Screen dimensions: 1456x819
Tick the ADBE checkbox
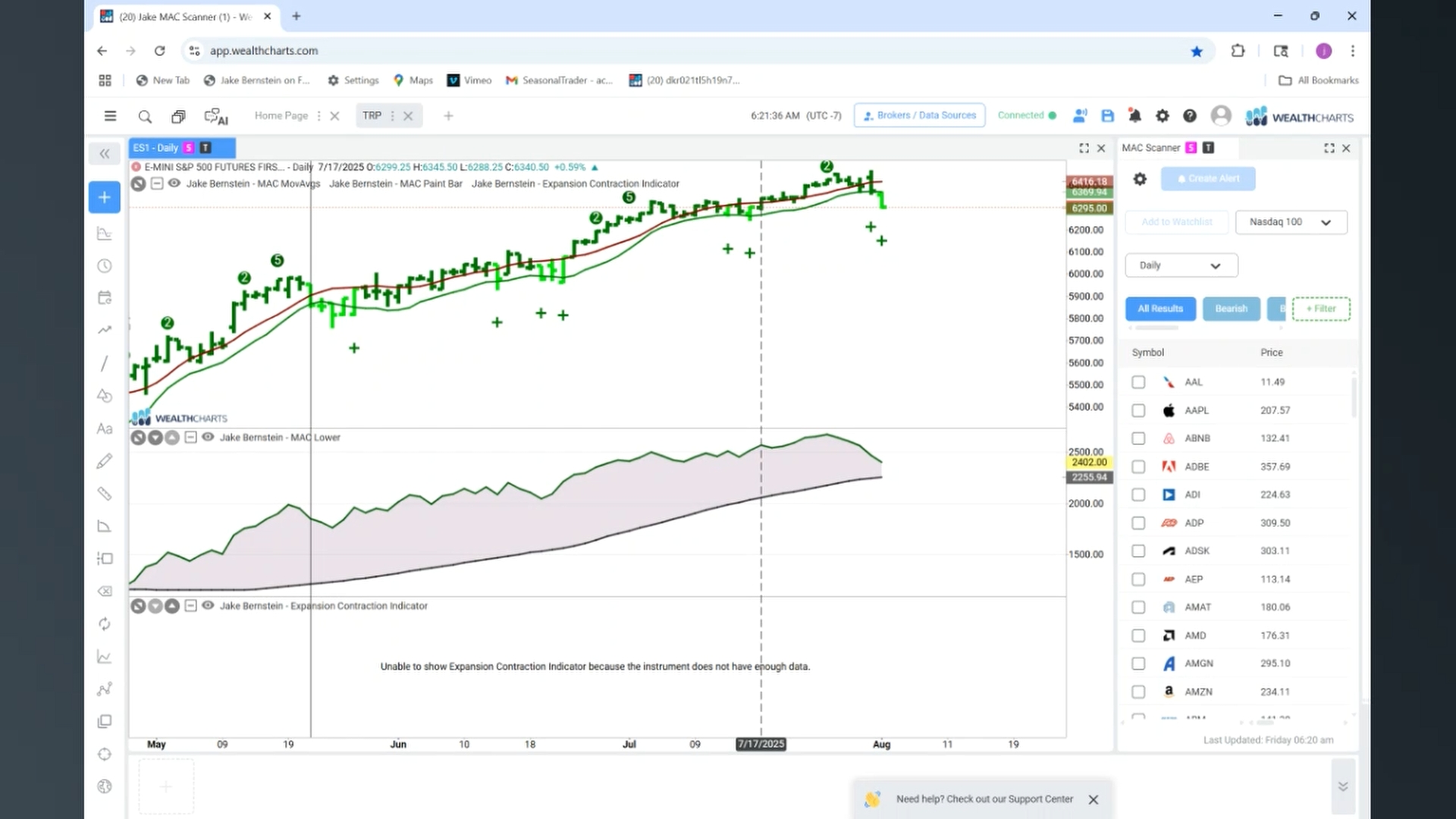tap(1138, 466)
